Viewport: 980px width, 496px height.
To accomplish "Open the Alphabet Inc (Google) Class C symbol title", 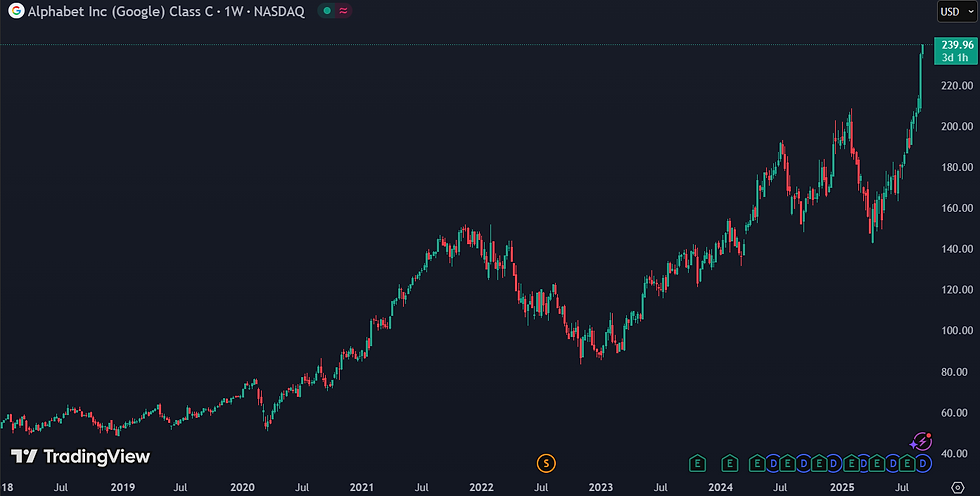I will pyautogui.click(x=120, y=11).
